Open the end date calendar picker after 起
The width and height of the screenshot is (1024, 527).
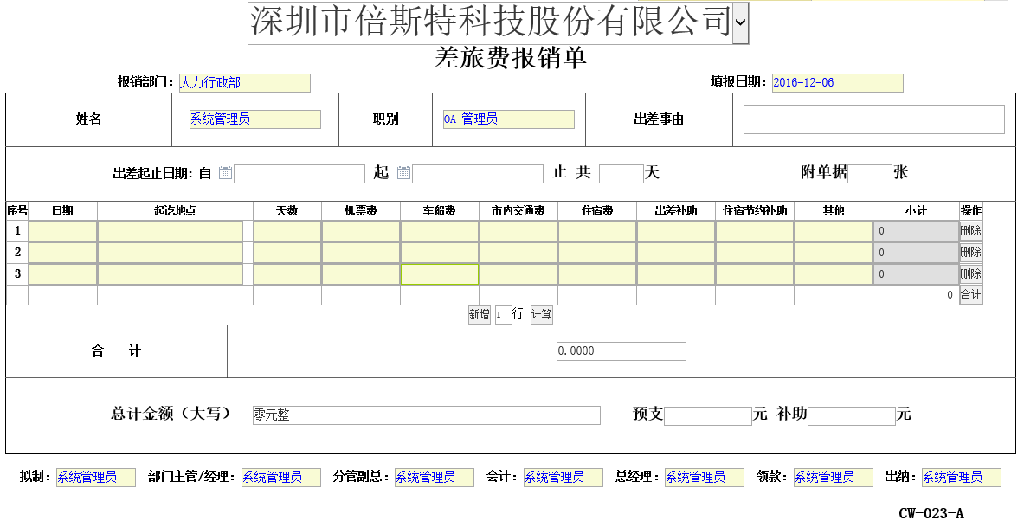(x=404, y=172)
